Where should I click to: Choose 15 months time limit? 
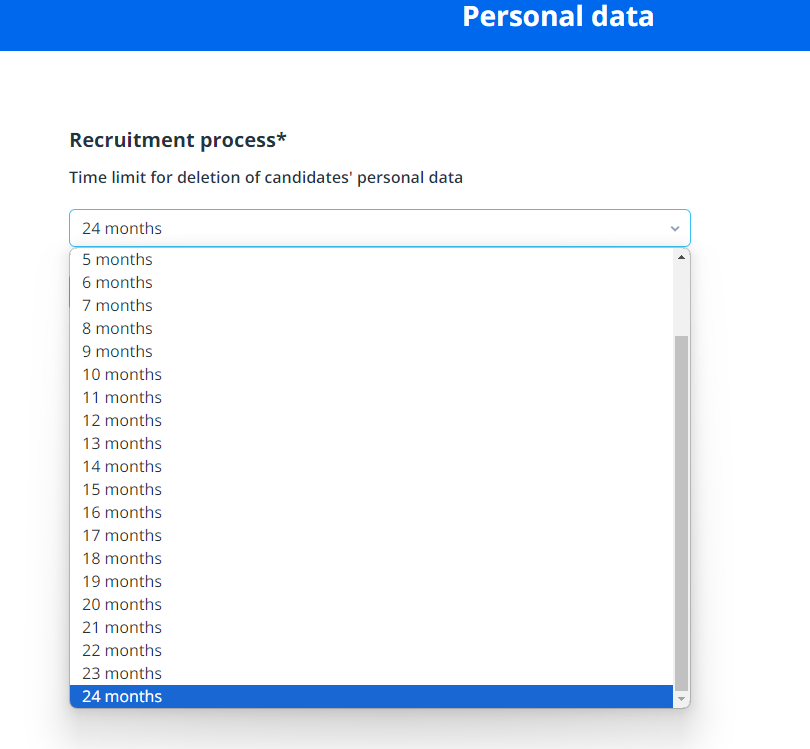coord(121,489)
